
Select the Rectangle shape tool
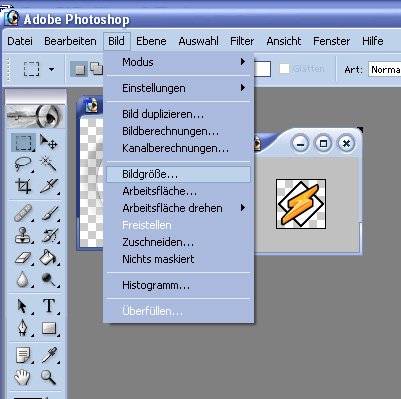coord(49,328)
